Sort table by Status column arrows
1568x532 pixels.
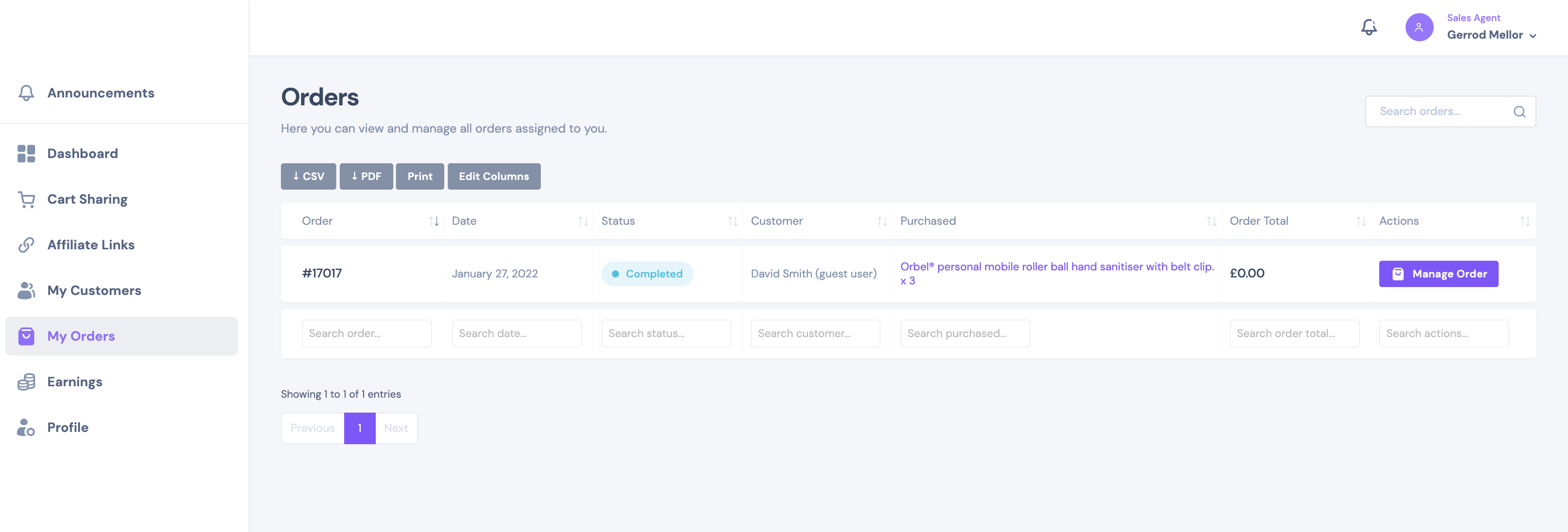pos(733,221)
